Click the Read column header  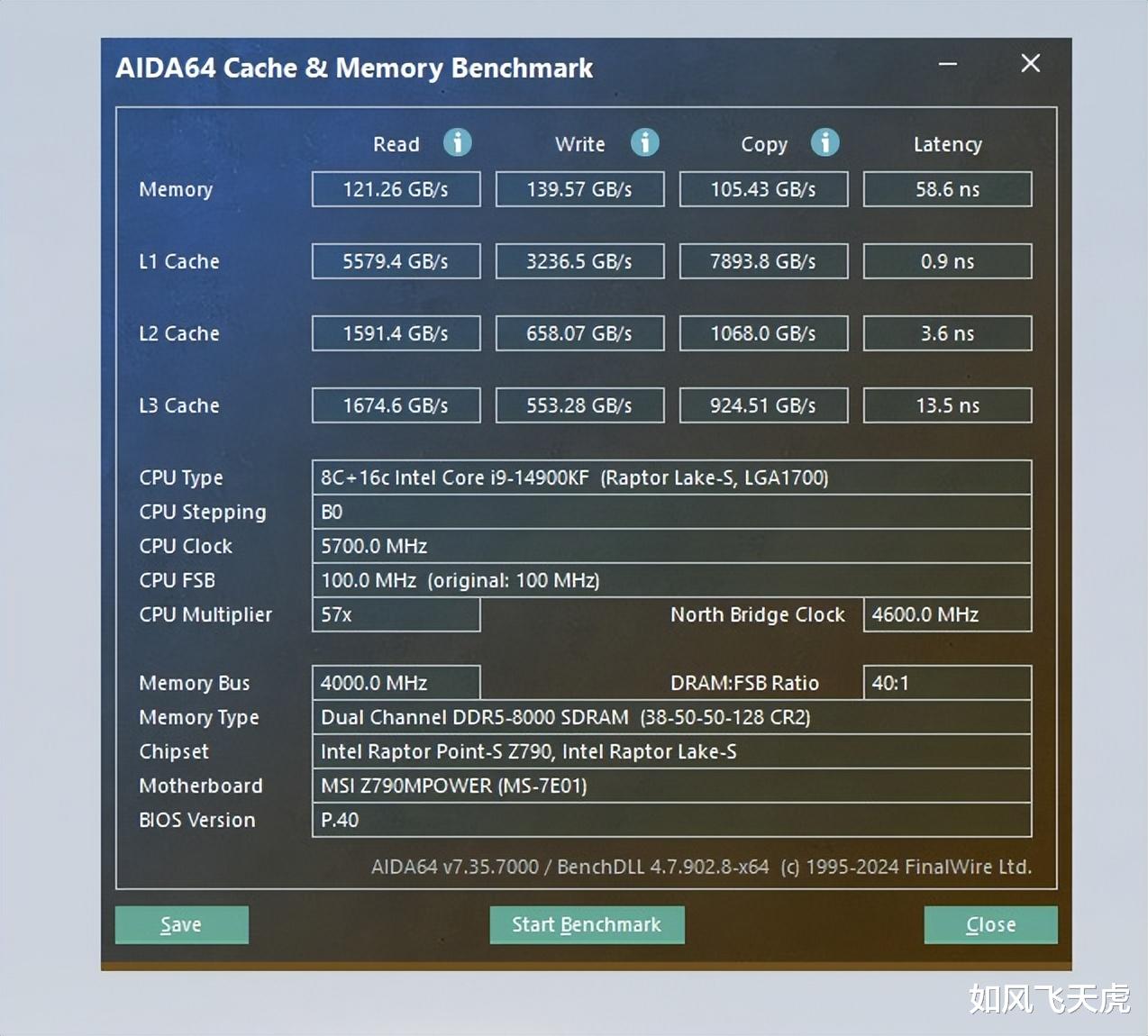coord(396,144)
